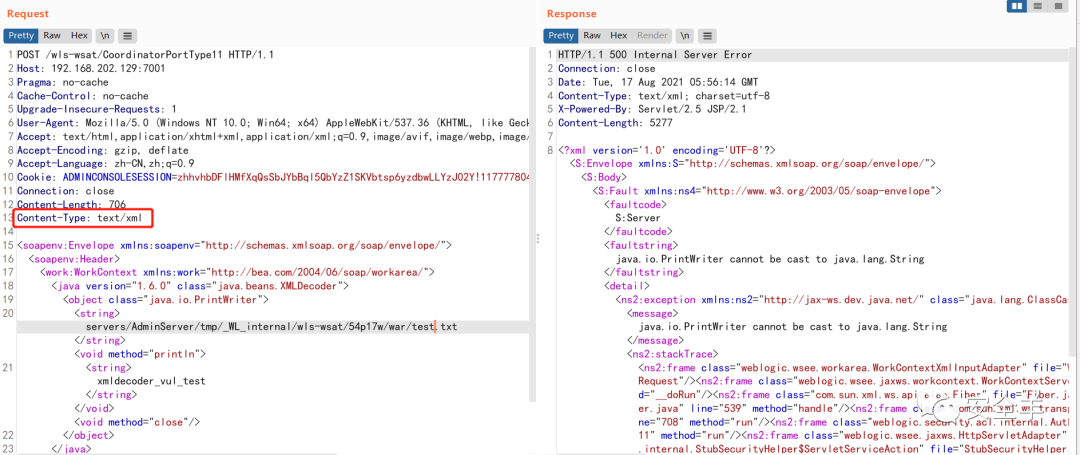Click the response Connection: close header
The height and width of the screenshot is (455, 1080).
click(607, 69)
